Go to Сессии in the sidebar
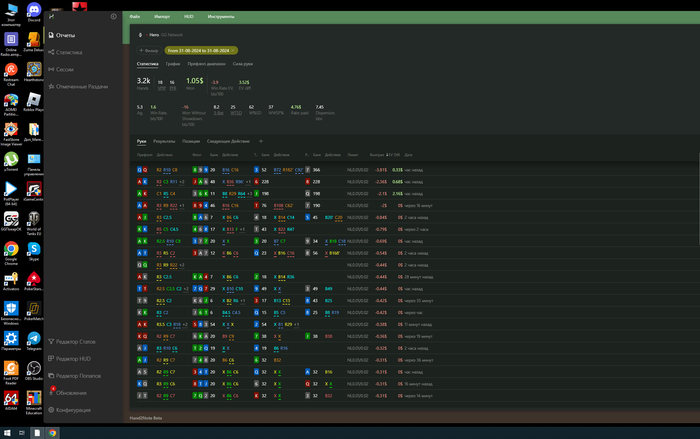700x439 pixels. click(66, 69)
